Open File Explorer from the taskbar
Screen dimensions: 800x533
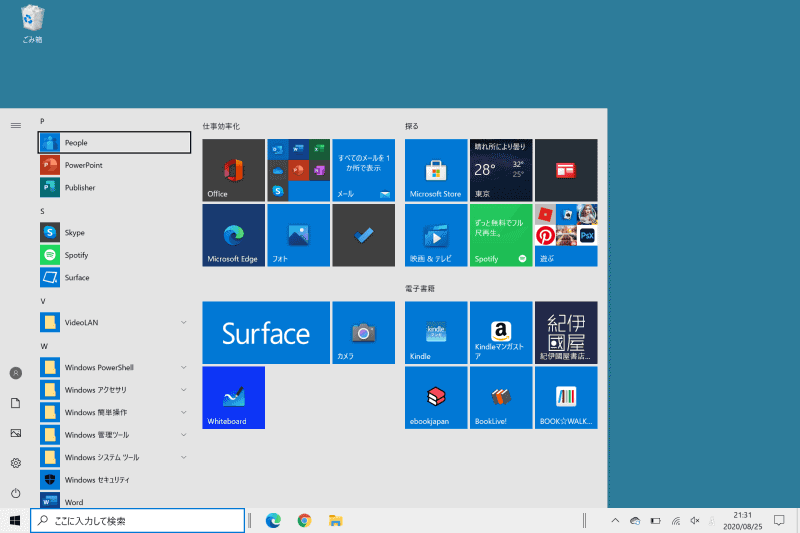point(335,520)
